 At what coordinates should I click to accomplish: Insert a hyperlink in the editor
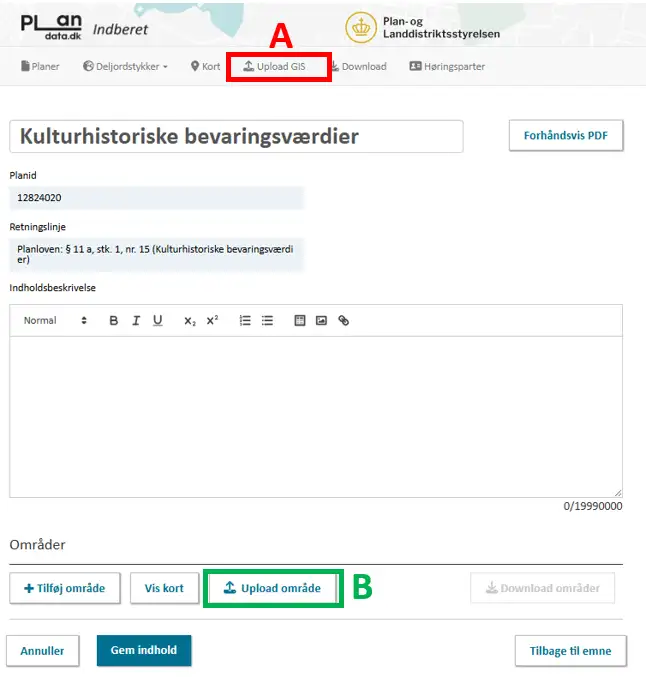pyautogui.click(x=343, y=321)
